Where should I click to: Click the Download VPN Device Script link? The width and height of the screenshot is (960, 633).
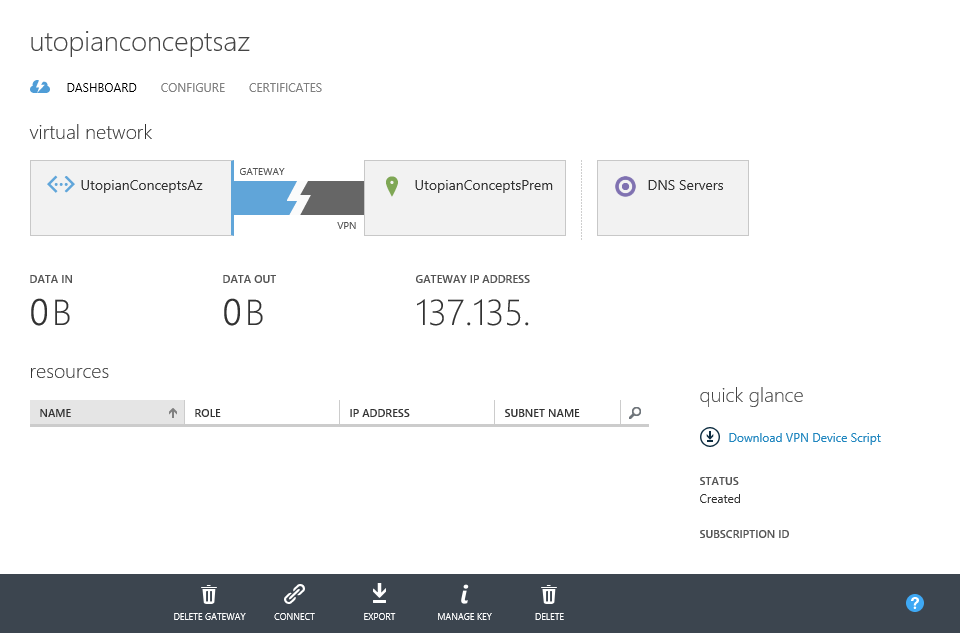(804, 438)
